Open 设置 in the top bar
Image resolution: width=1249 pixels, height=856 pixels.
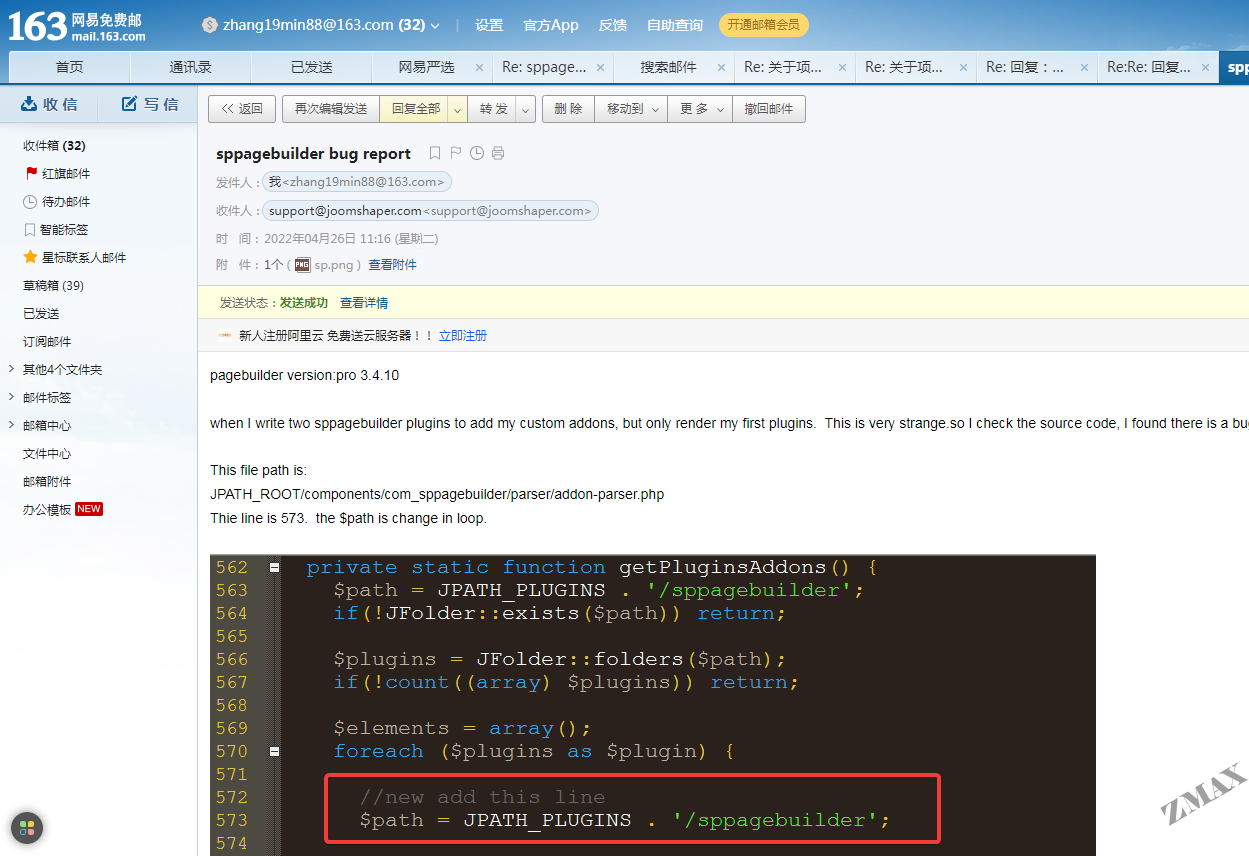pyautogui.click(x=489, y=25)
